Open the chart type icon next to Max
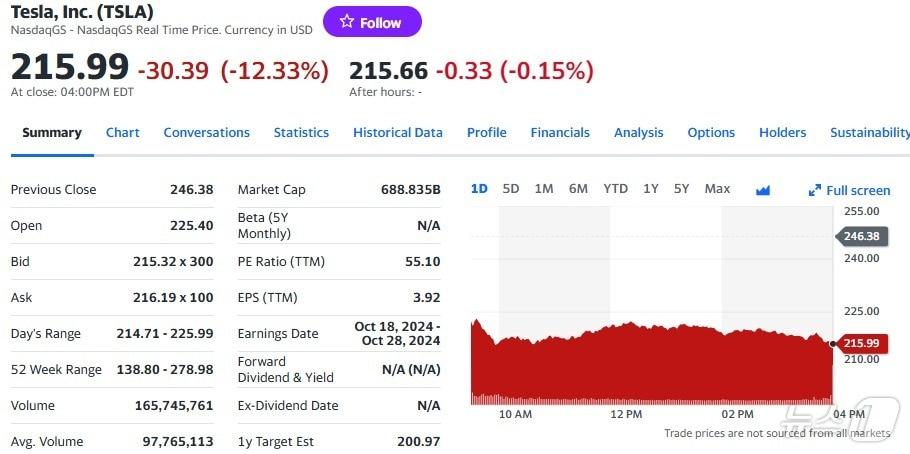This screenshot has height=454, width=910. 763,190
